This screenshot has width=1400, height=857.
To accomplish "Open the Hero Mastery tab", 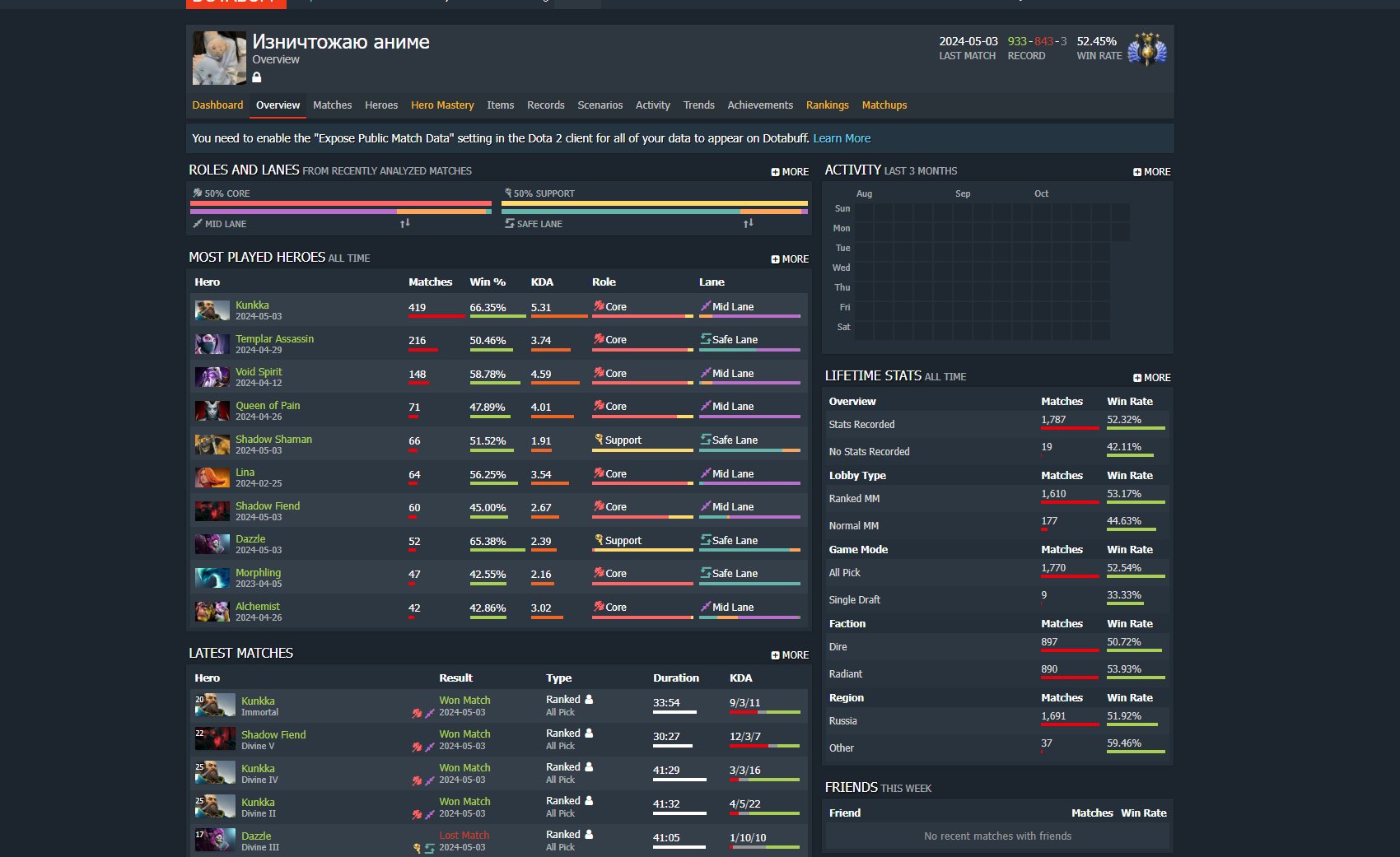I will coord(442,105).
